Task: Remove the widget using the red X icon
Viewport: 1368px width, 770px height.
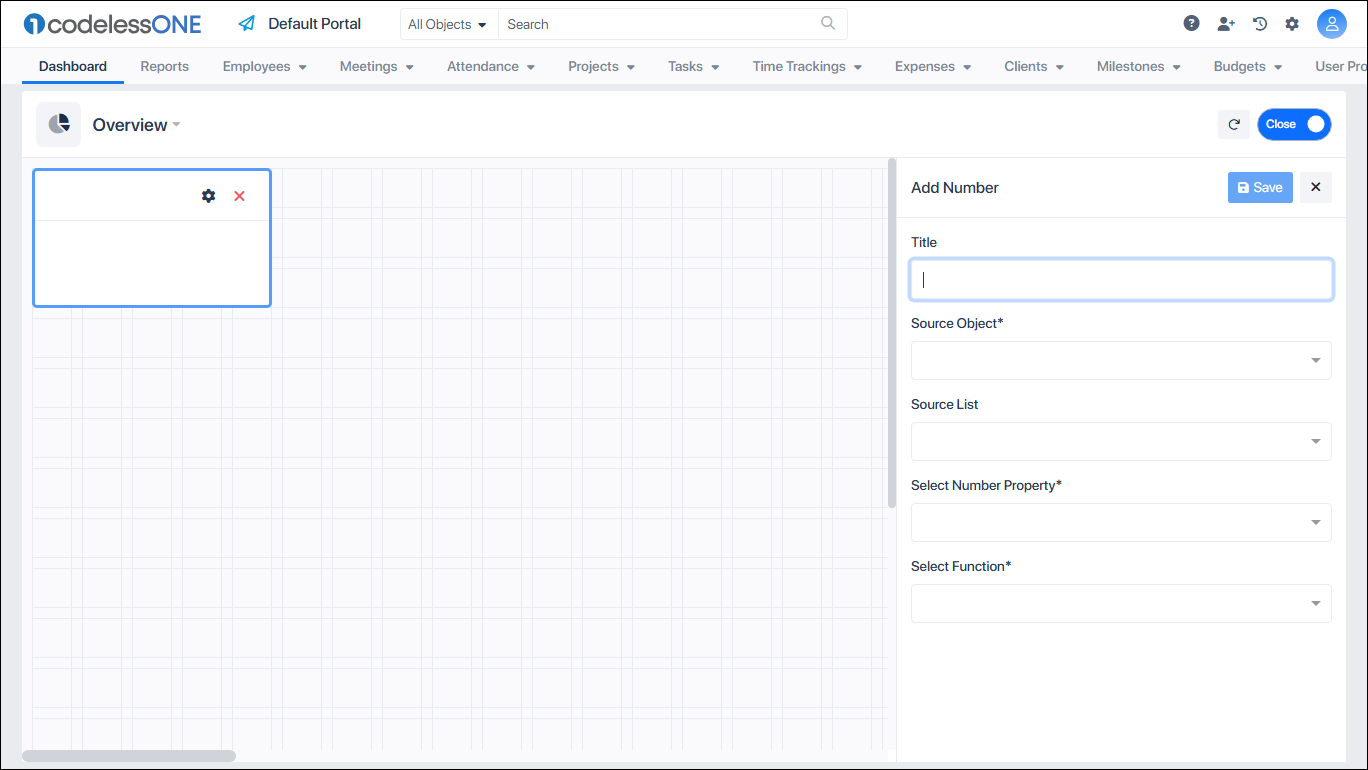Action: [x=239, y=196]
